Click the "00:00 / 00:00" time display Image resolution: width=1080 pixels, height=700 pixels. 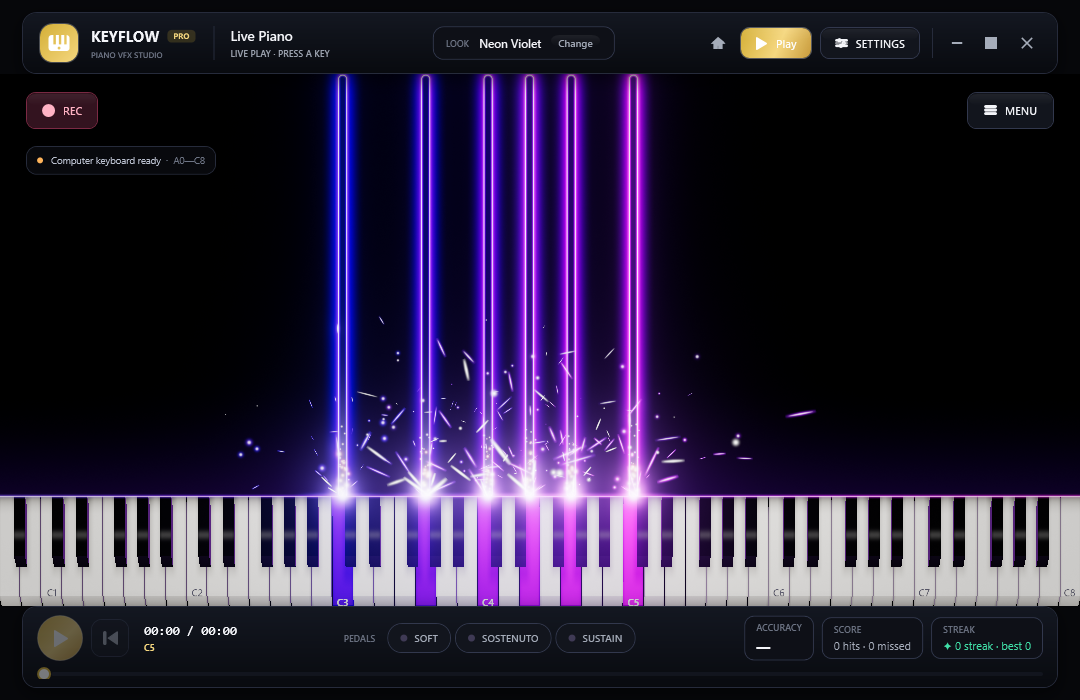click(x=190, y=631)
